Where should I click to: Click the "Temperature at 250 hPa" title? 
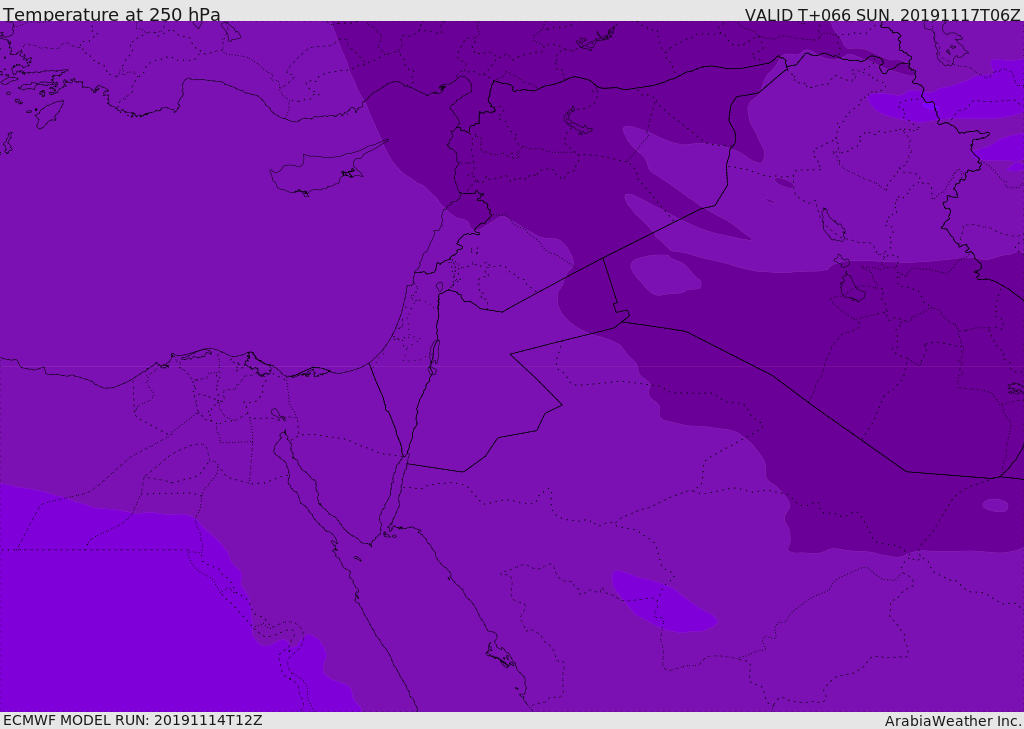pos(112,14)
